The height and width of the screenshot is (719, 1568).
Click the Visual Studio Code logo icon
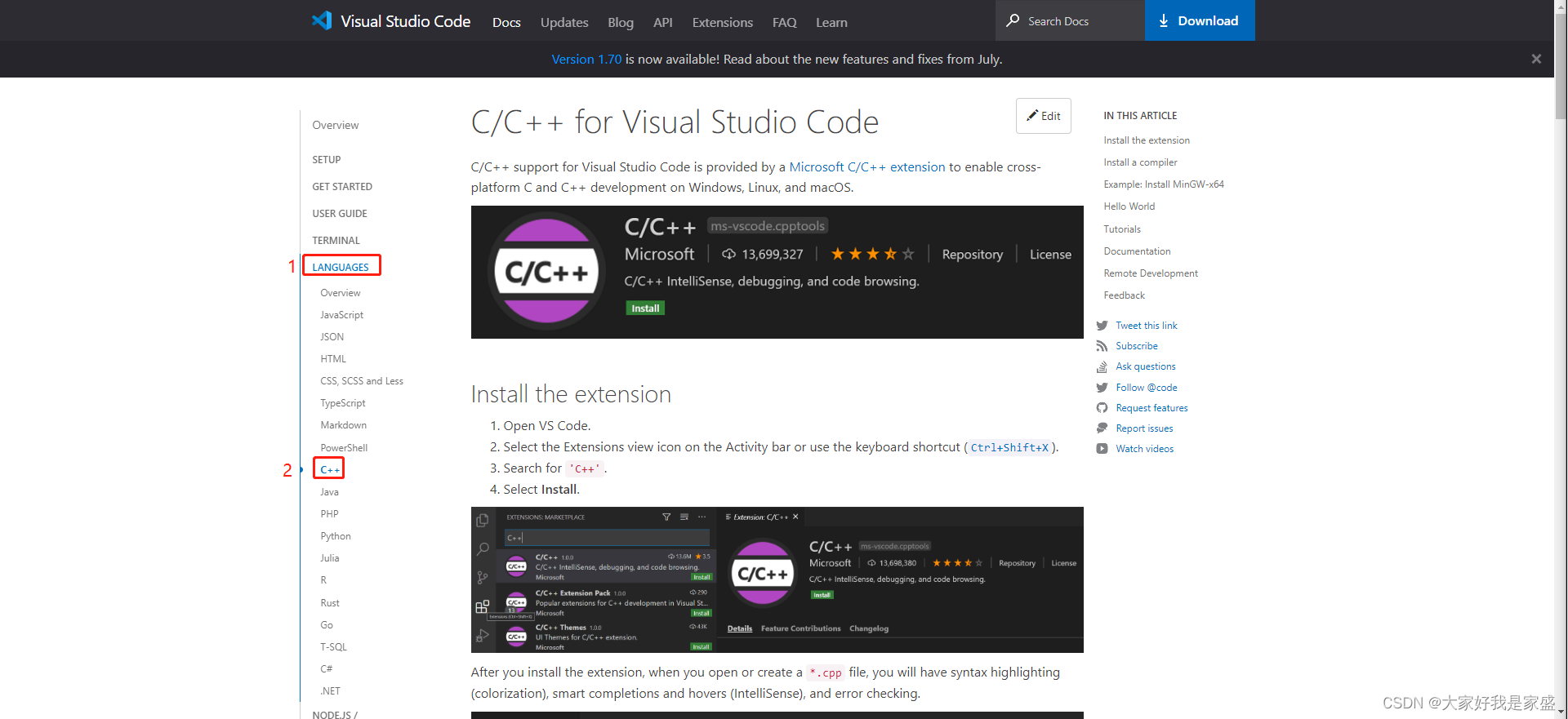coord(322,20)
